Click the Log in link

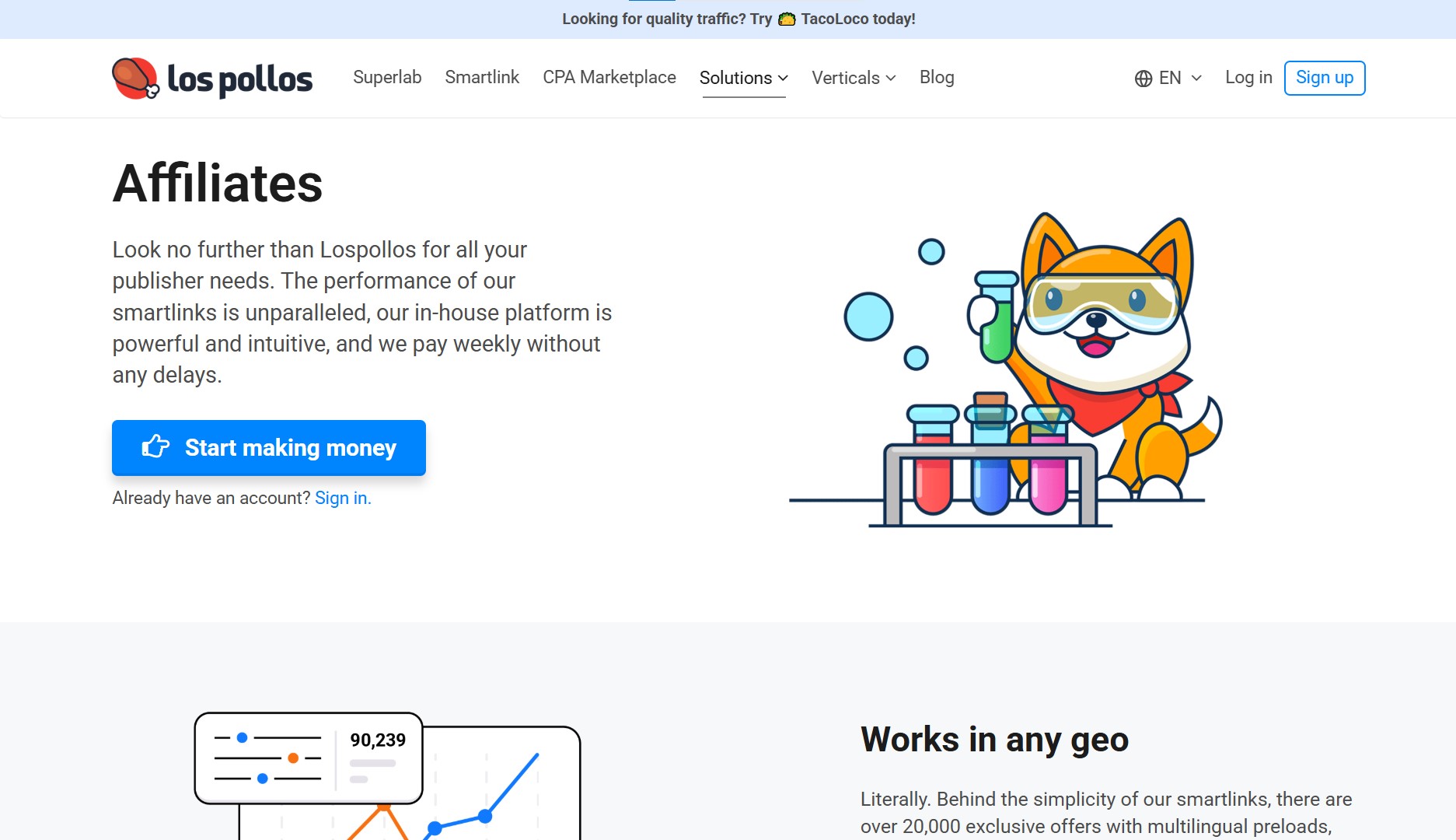pyautogui.click(x=1248, y=77)
